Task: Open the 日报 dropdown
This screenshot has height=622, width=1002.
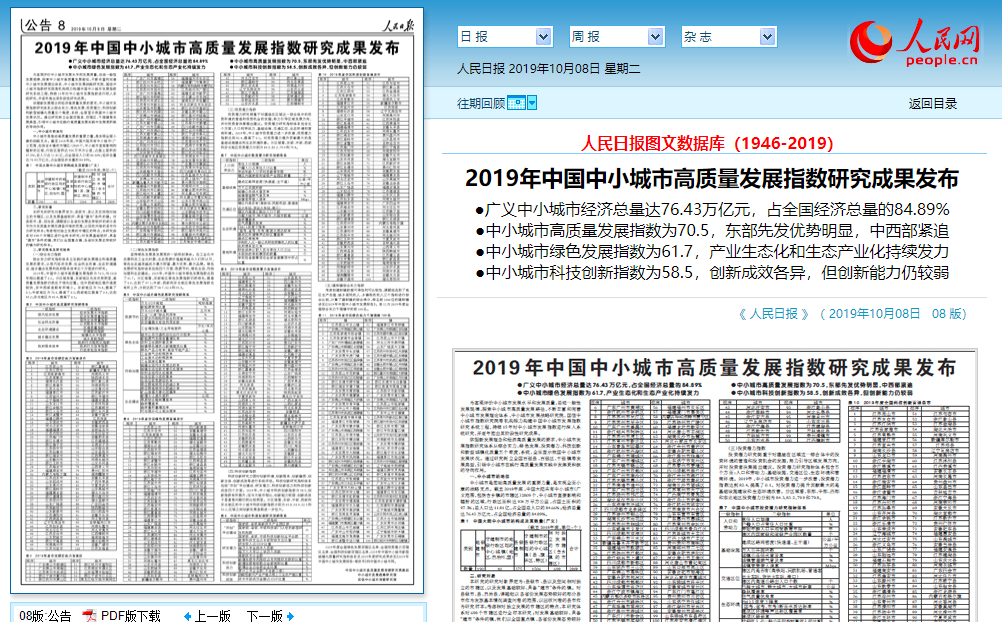Action: (x=505, y=36)
